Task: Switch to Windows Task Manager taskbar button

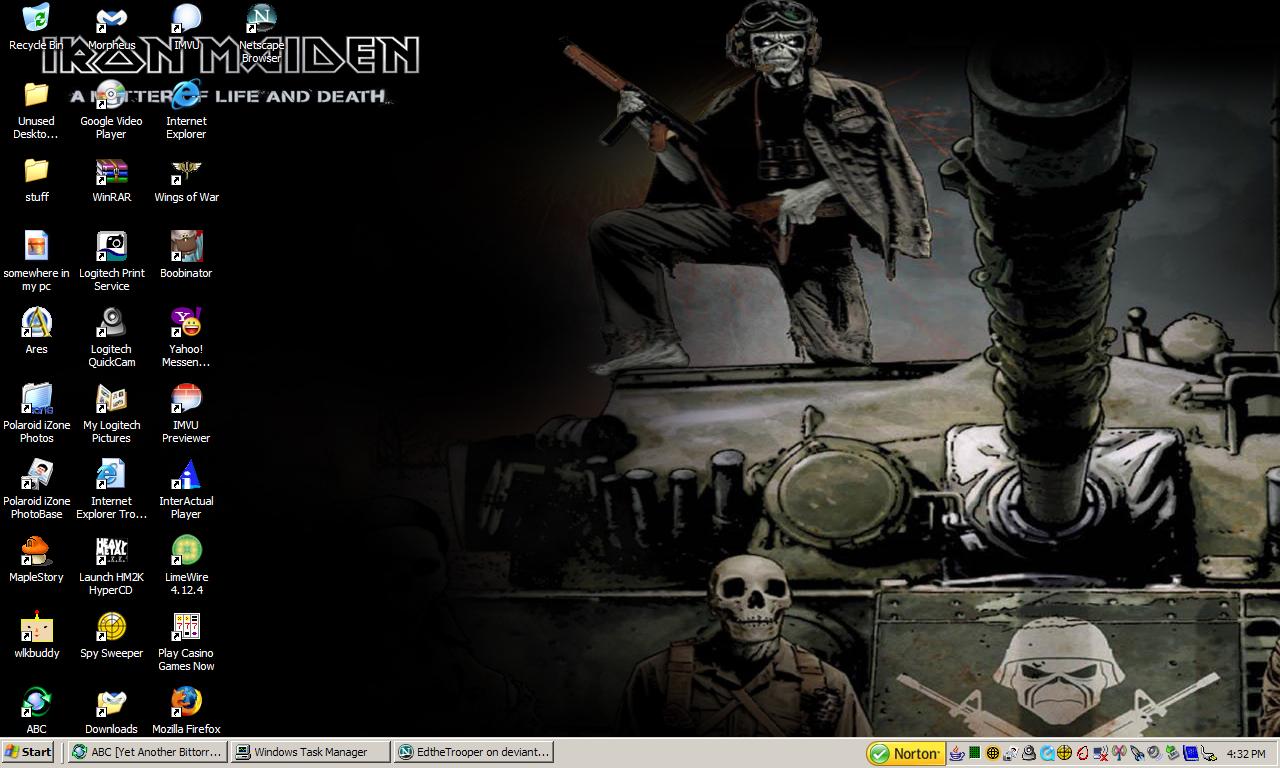Action: [310, 752]
